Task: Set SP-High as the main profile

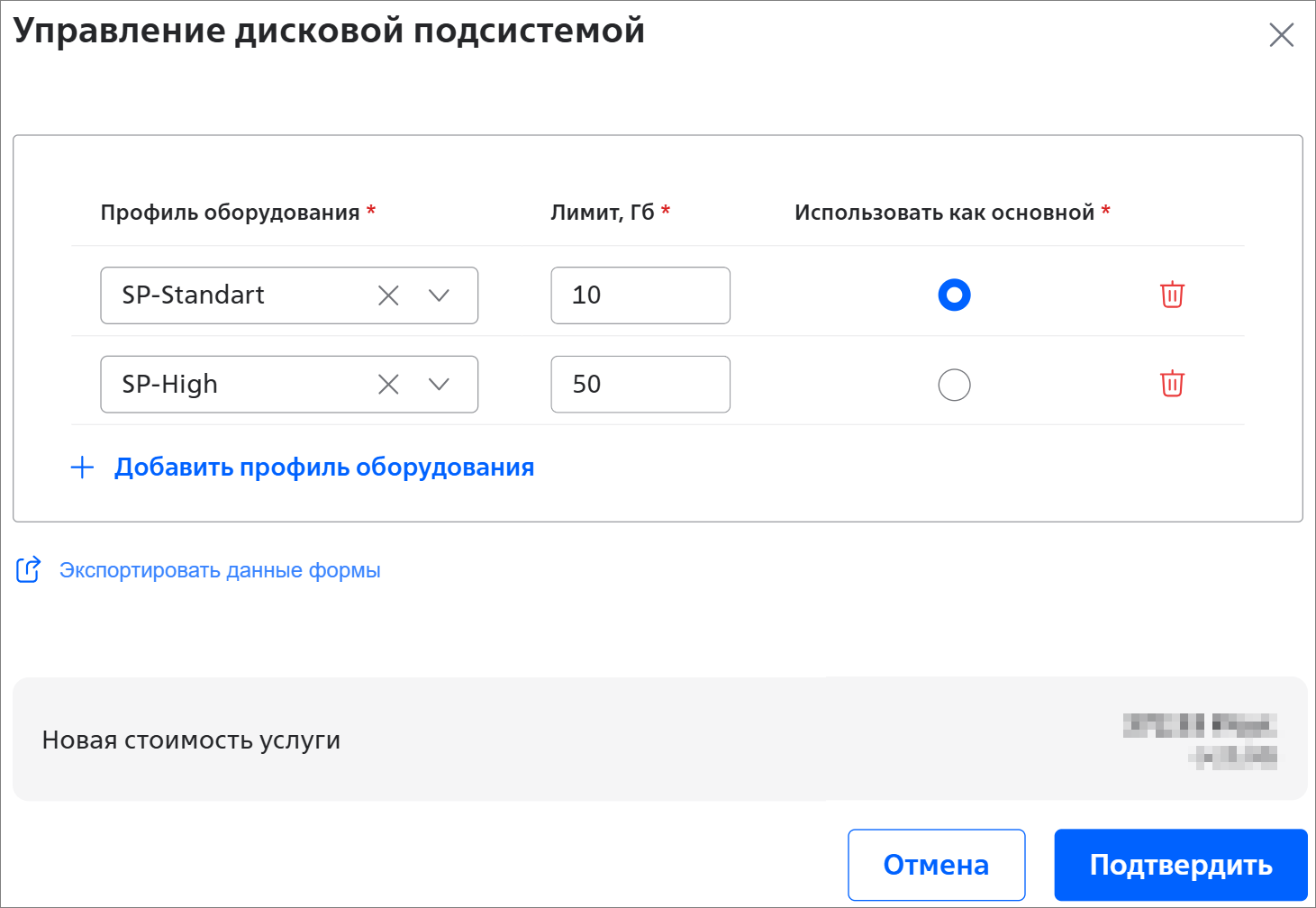Action: (x=954, y=385)
